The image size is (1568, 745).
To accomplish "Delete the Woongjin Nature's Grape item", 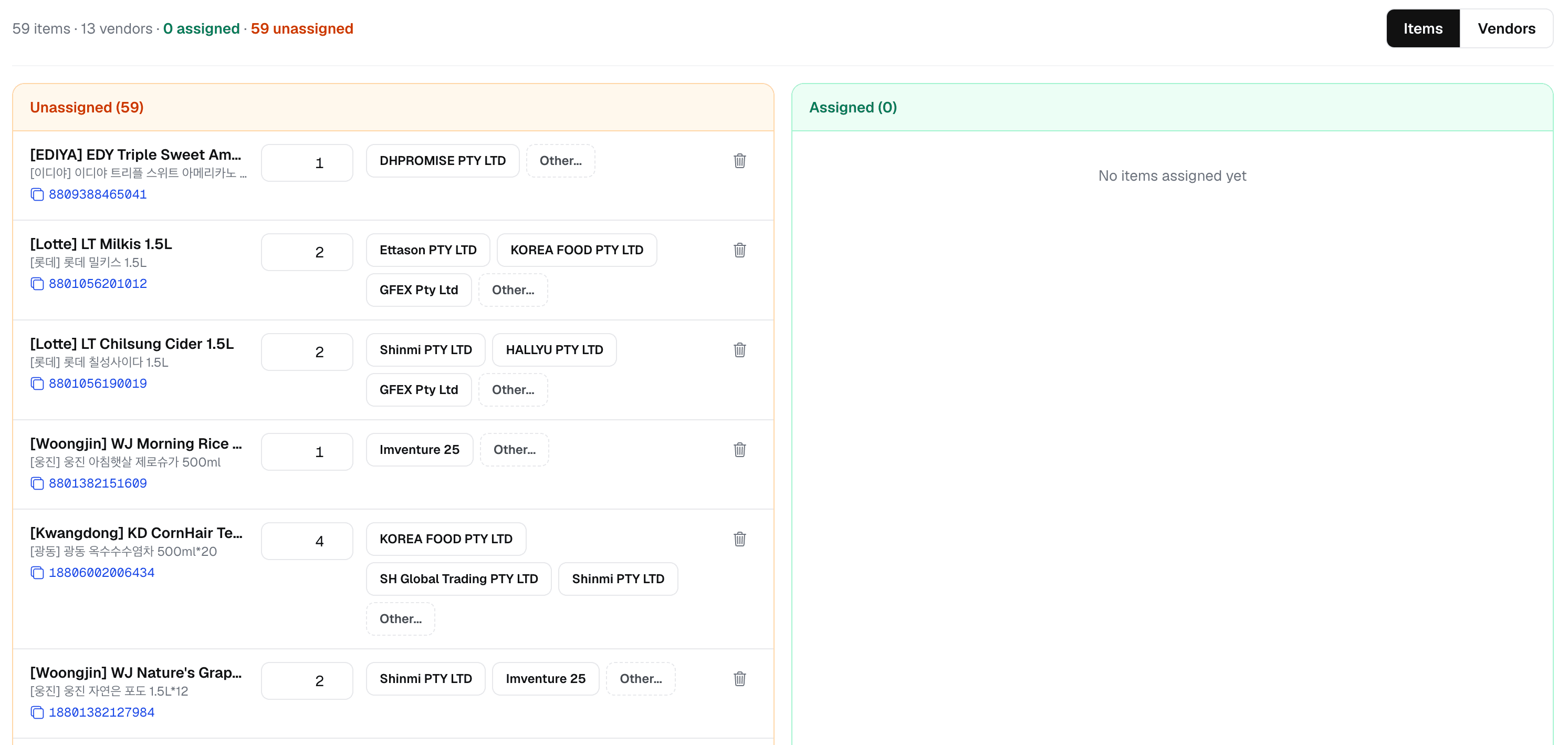I will 739,679.
